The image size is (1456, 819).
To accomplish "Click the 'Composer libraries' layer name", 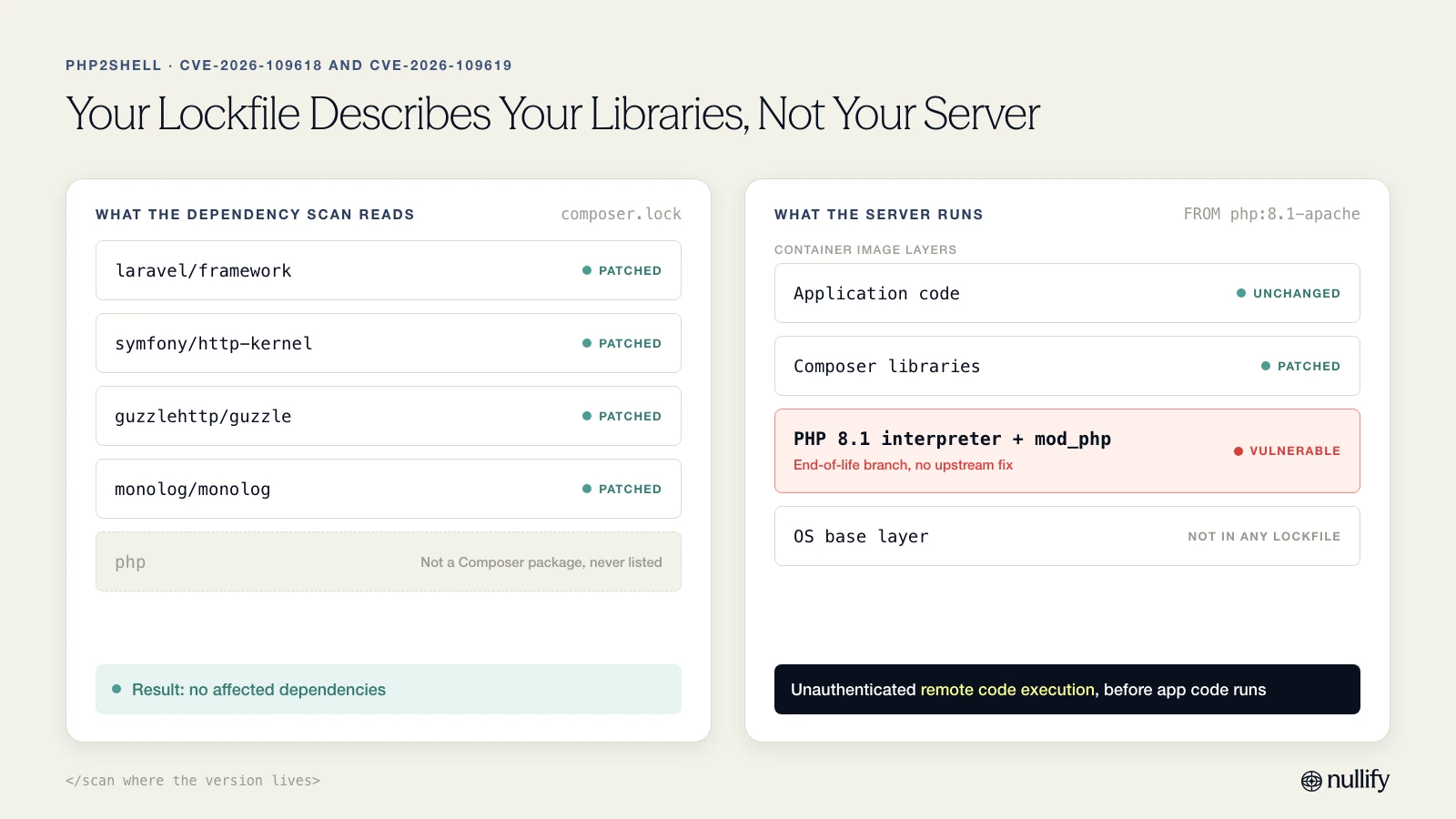I will pos(887,366).
